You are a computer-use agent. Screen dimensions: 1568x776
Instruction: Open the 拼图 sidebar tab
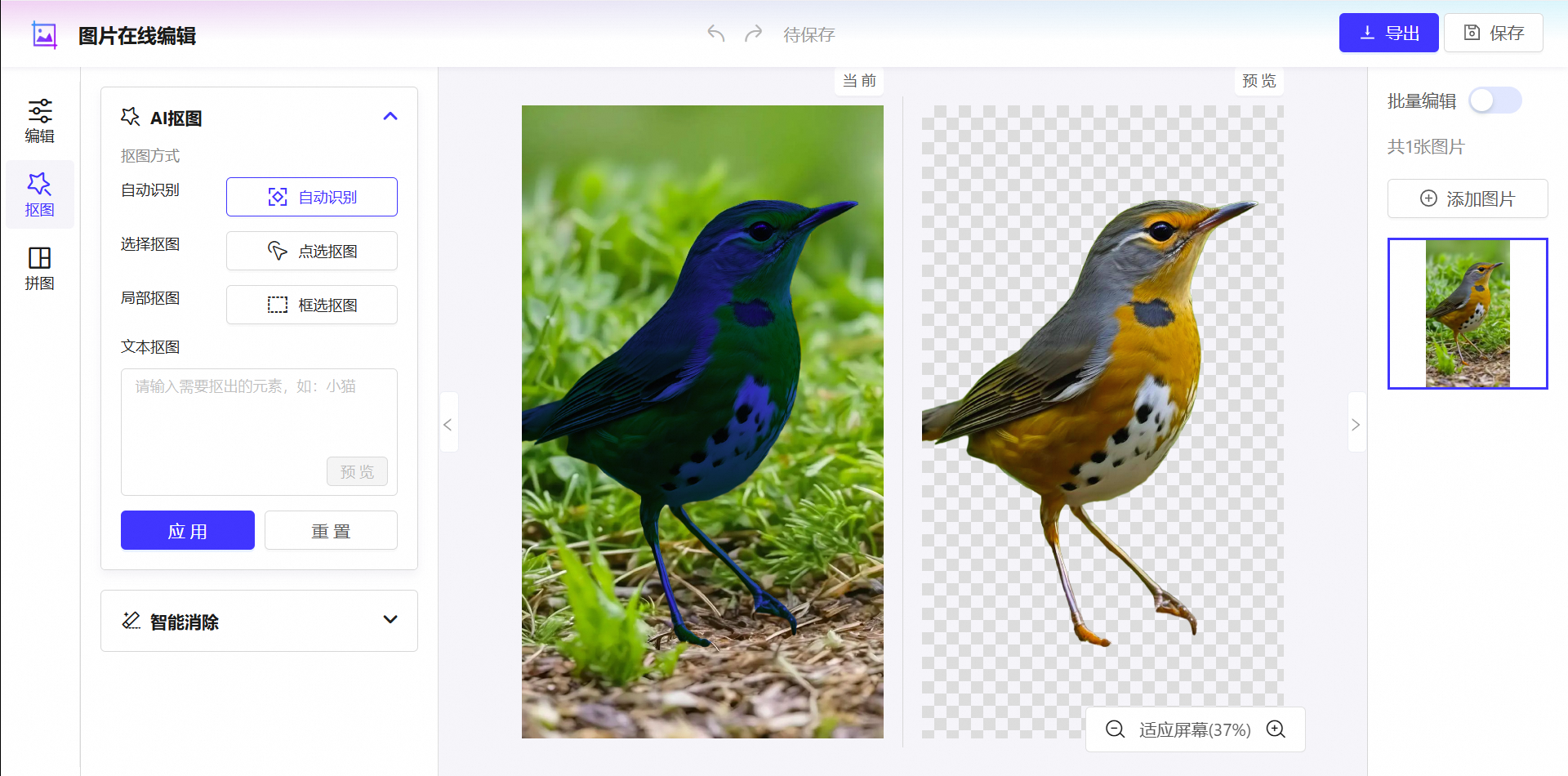coord(39,268)
